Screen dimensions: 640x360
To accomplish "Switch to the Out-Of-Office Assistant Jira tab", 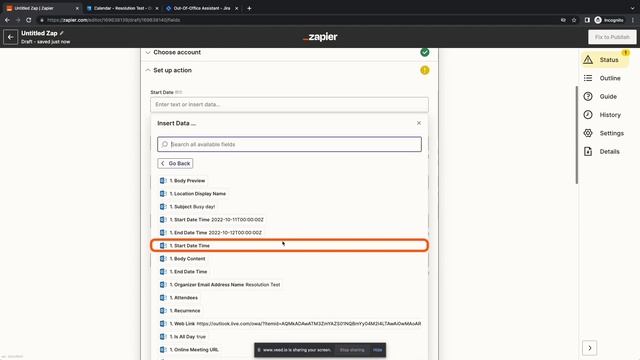I will 202,8.
